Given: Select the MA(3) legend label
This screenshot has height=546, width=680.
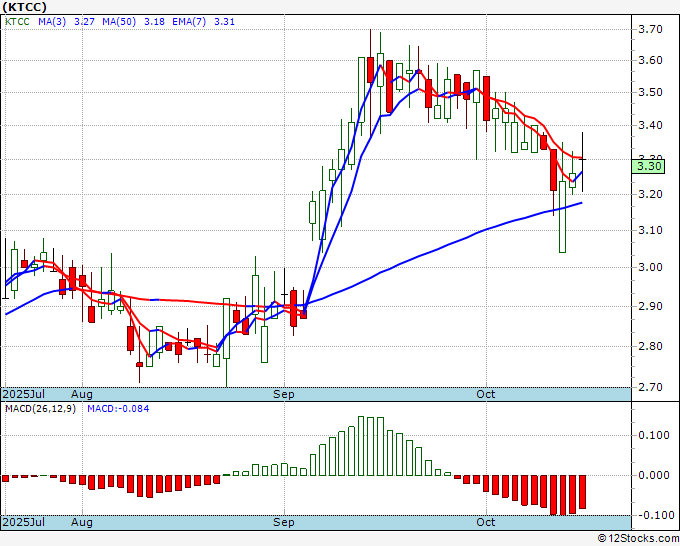Looking at the screenshot, I should point(52,22).
